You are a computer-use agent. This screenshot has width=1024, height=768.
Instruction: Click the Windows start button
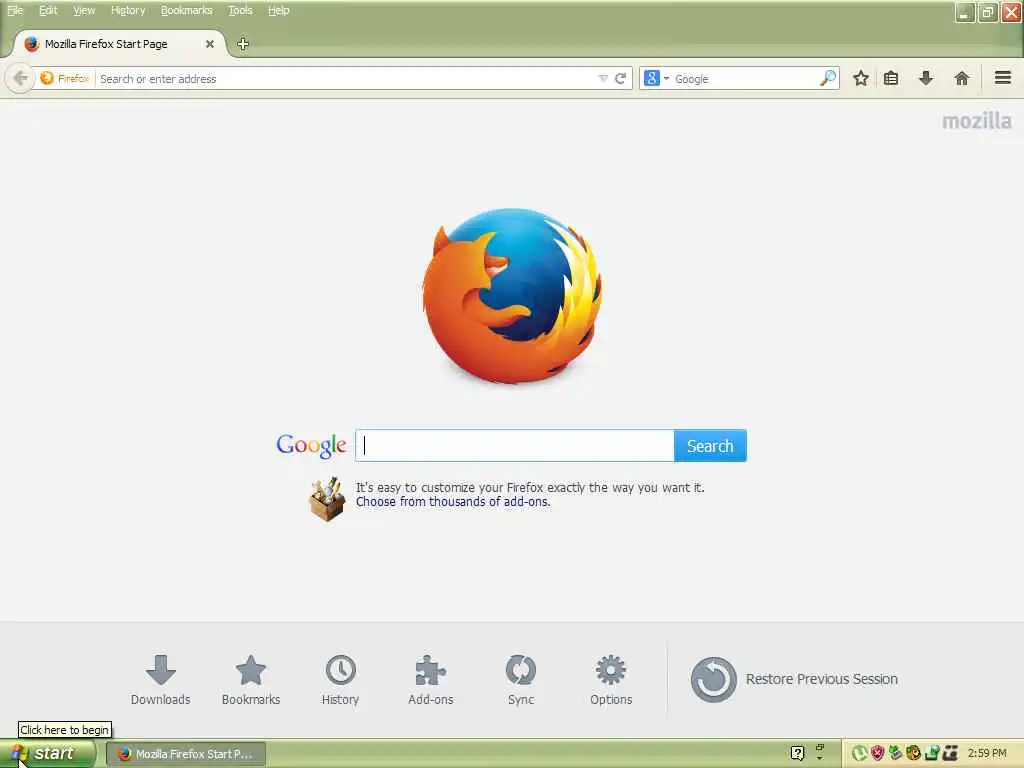(46, 754)
